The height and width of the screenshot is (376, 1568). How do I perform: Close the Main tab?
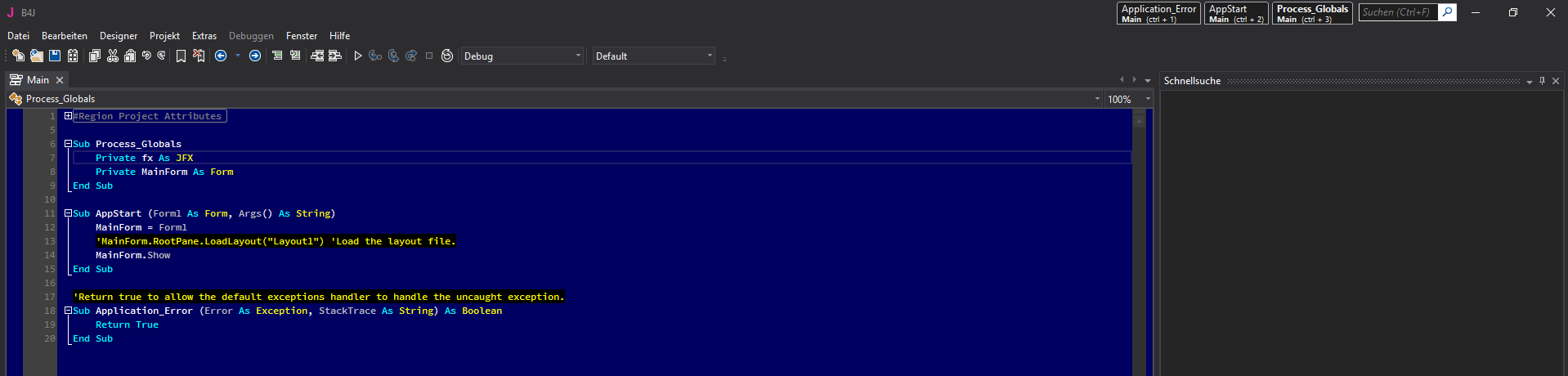click(x=60, y=80)
